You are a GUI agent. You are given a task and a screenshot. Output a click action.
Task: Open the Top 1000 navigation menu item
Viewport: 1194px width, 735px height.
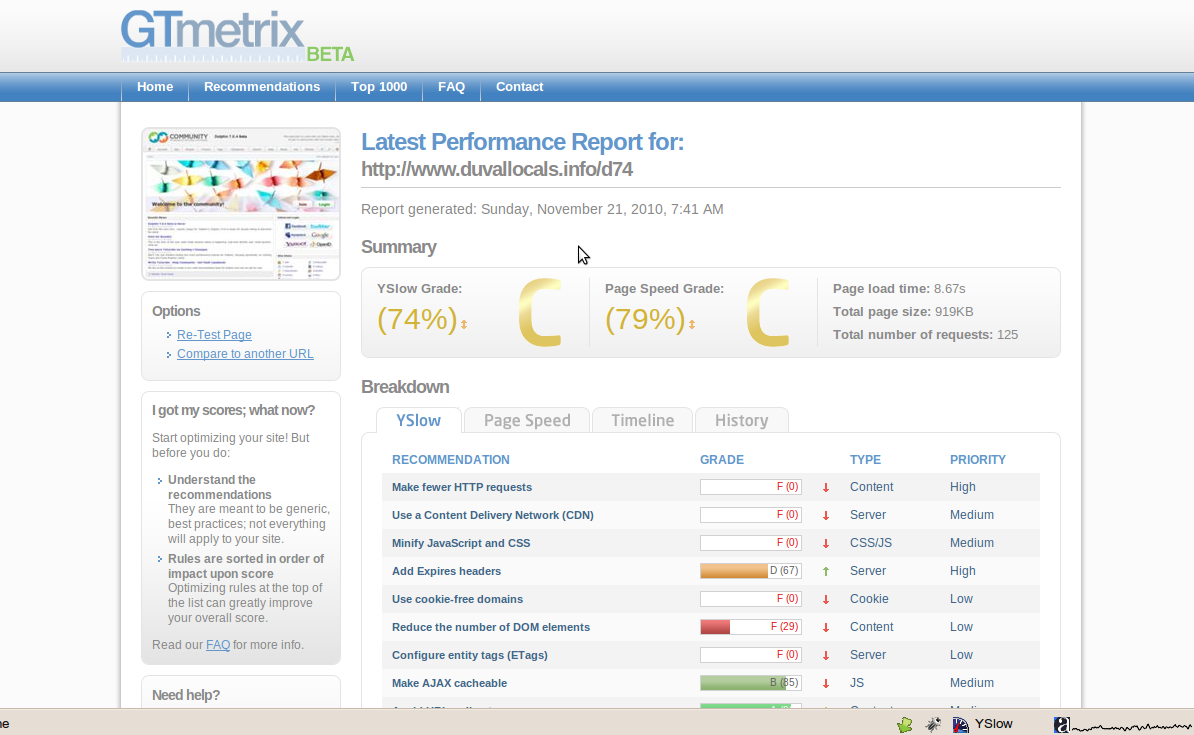(379, 87)
